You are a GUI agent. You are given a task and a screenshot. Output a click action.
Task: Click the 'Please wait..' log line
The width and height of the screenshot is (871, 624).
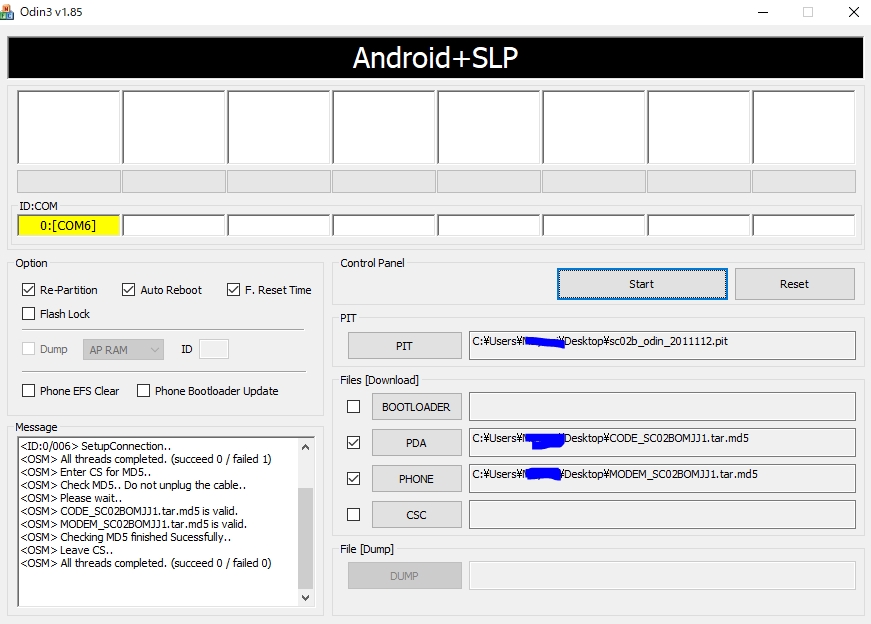71,498
